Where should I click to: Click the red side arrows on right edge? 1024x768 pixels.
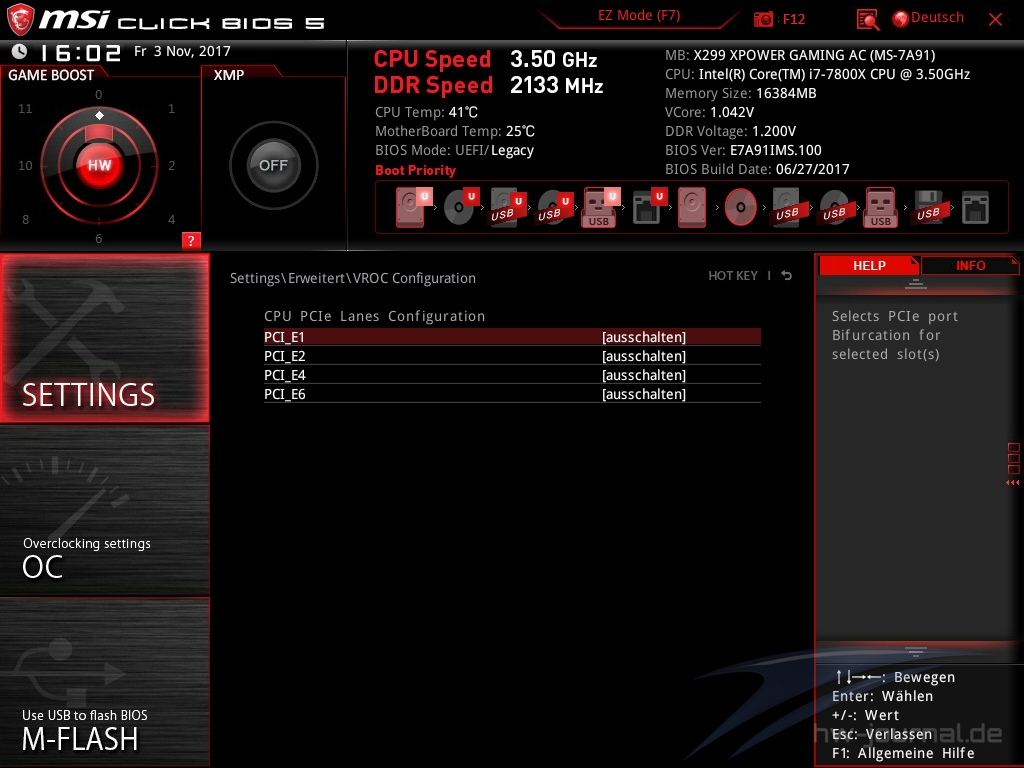[1012, 483]
